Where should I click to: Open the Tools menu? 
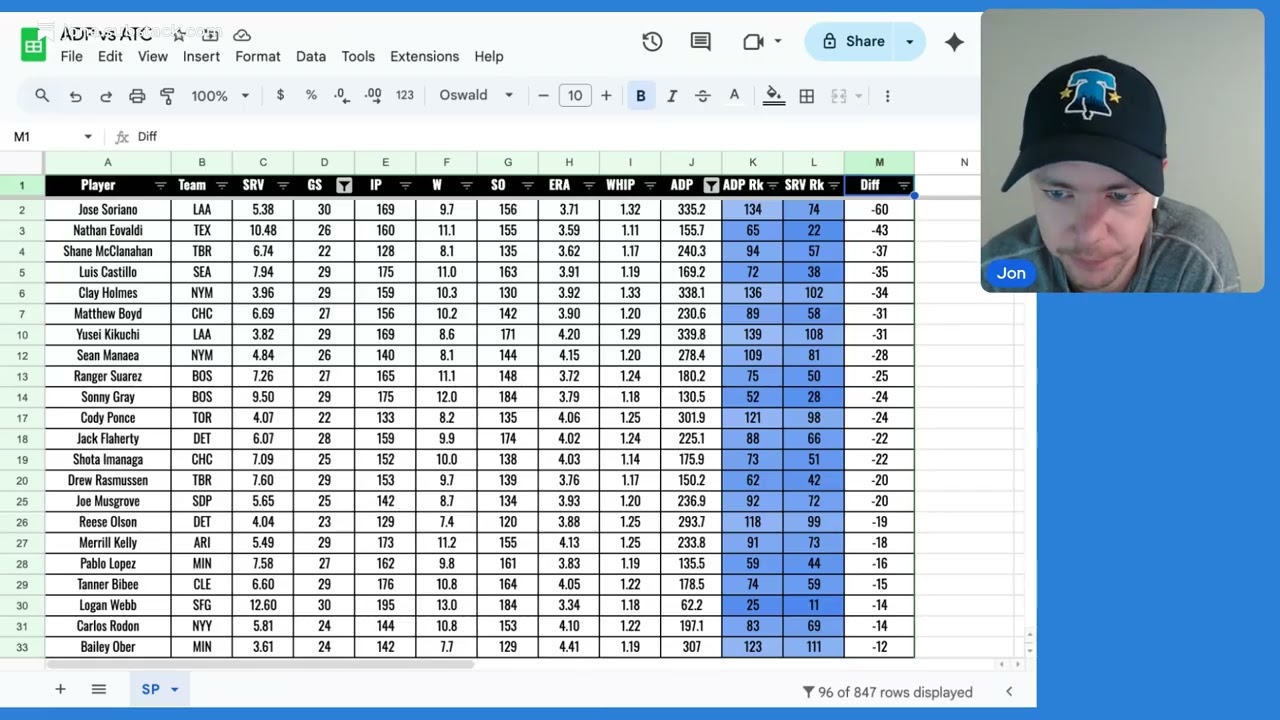click(358, 57)
